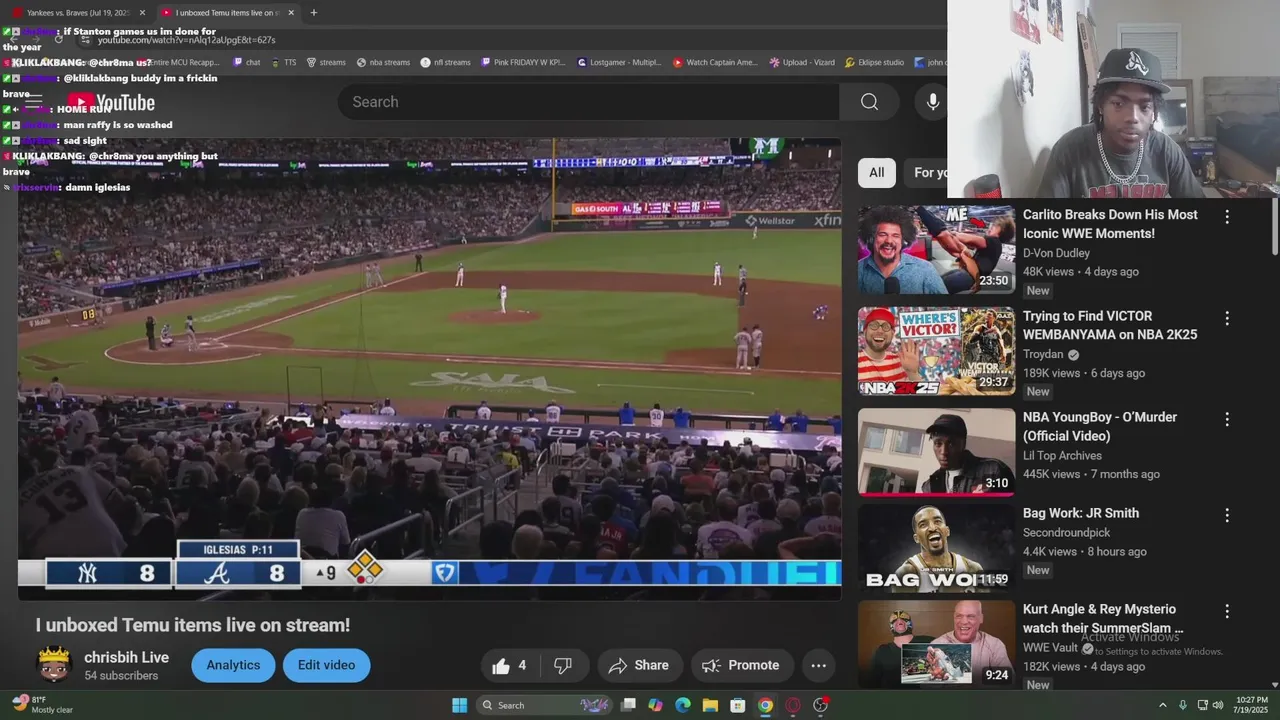Open File Explorer from the taskbar
Viewport: 1280px width, 720px height.
(710, 705)
